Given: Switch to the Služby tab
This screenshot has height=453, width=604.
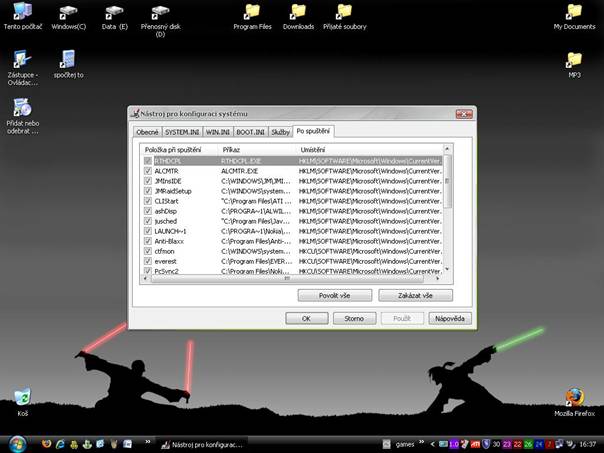Looking at the screenshot, I should click(x=280, y=132).
